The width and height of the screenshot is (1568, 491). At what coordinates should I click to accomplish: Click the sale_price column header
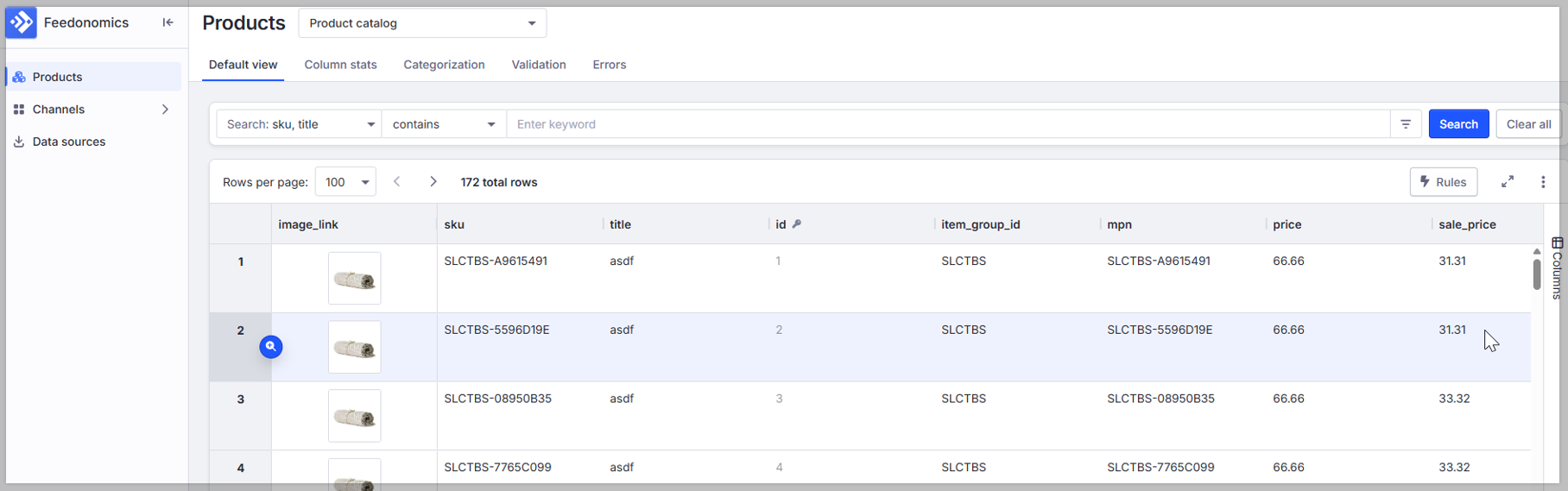click(1467, 224)
